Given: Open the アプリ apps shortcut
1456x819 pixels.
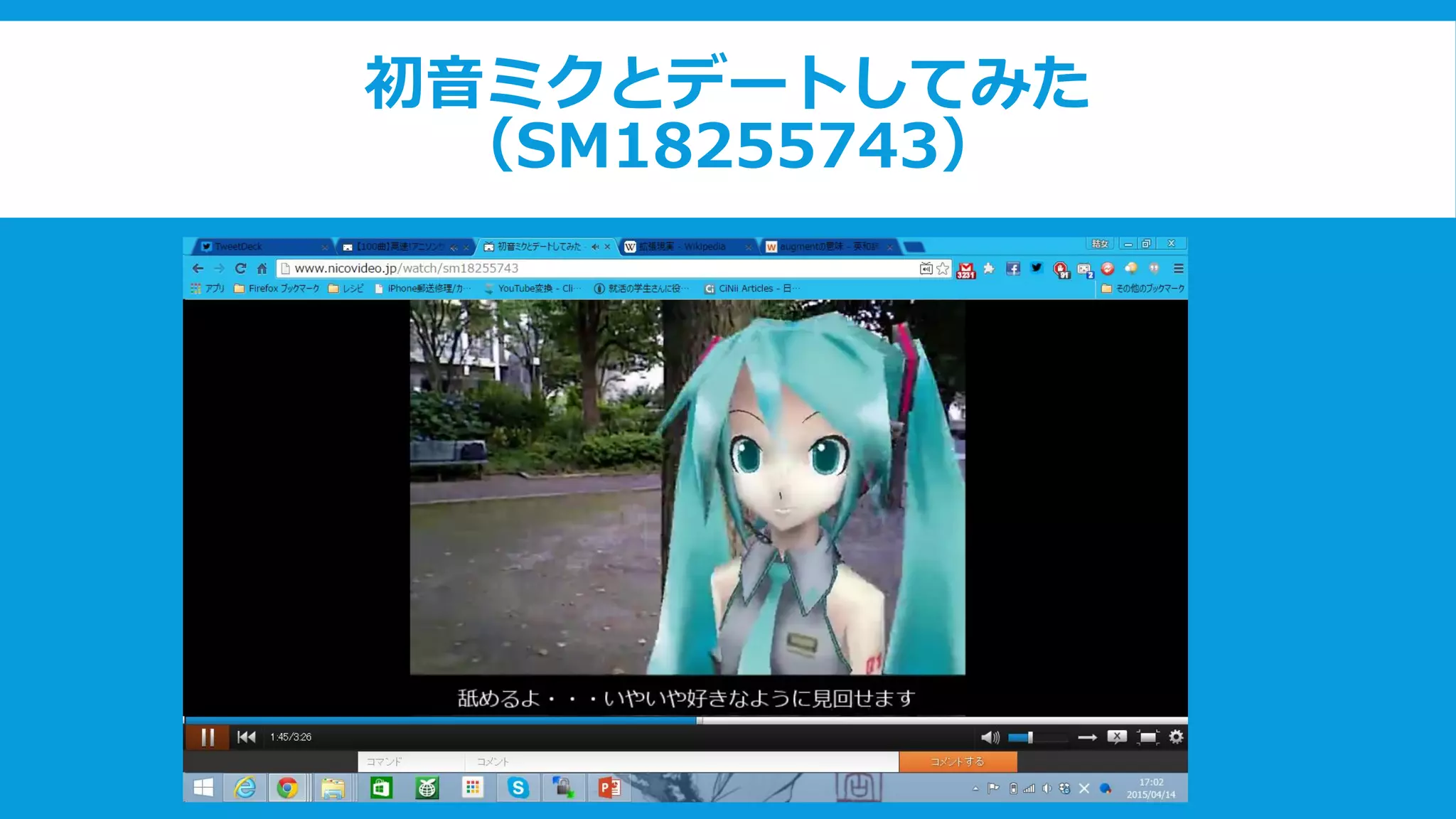Looking at the screenshot, I should tap(208, 288).
